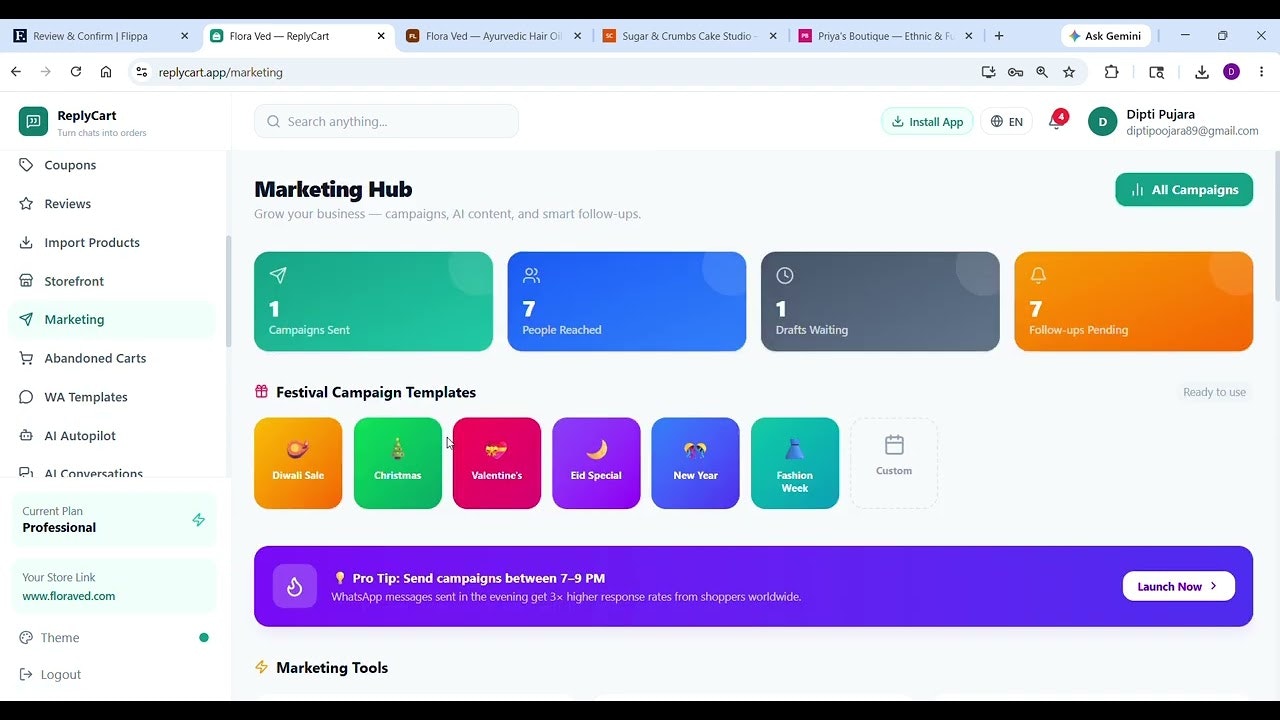The width and height of the screenshot is (1280, 720).
Task: Switch to Priya's Boutique tab
Action: (x=886, y=36)
